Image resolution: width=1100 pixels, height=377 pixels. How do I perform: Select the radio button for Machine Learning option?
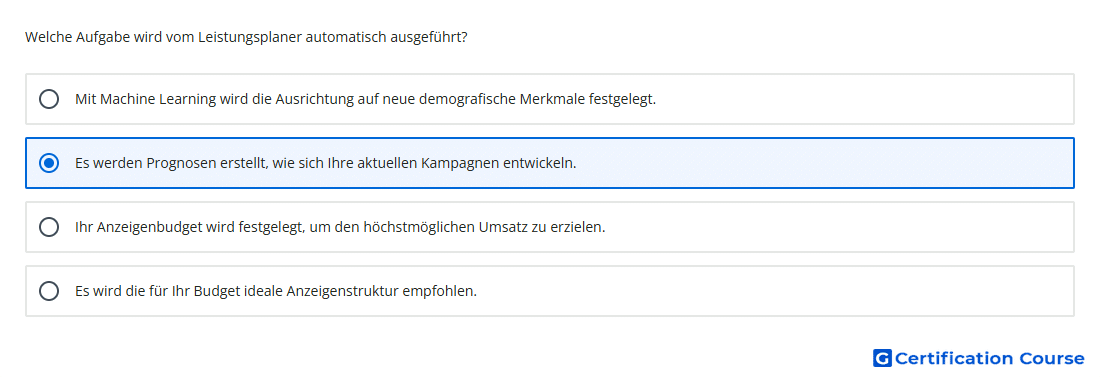tap(49, 99)
